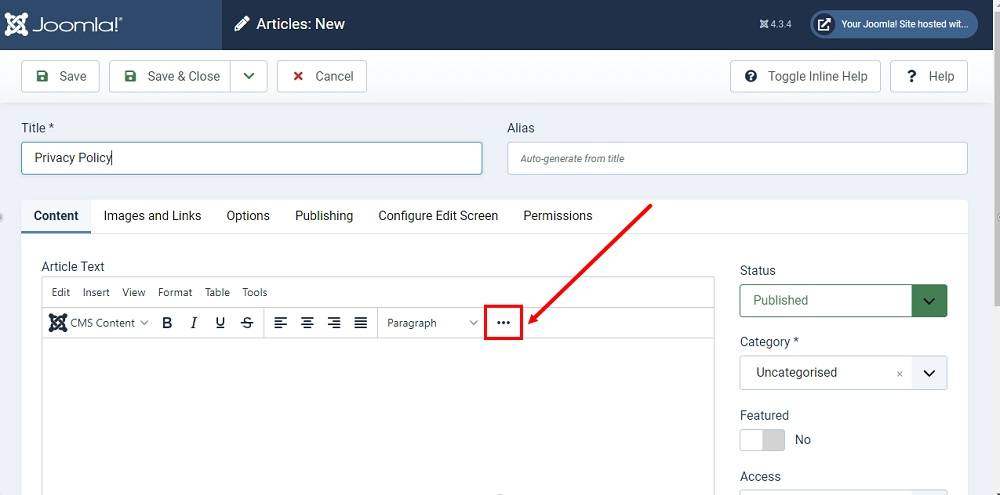Click inside the Article Text editing area
The image size is (1000, 495).
378,415
